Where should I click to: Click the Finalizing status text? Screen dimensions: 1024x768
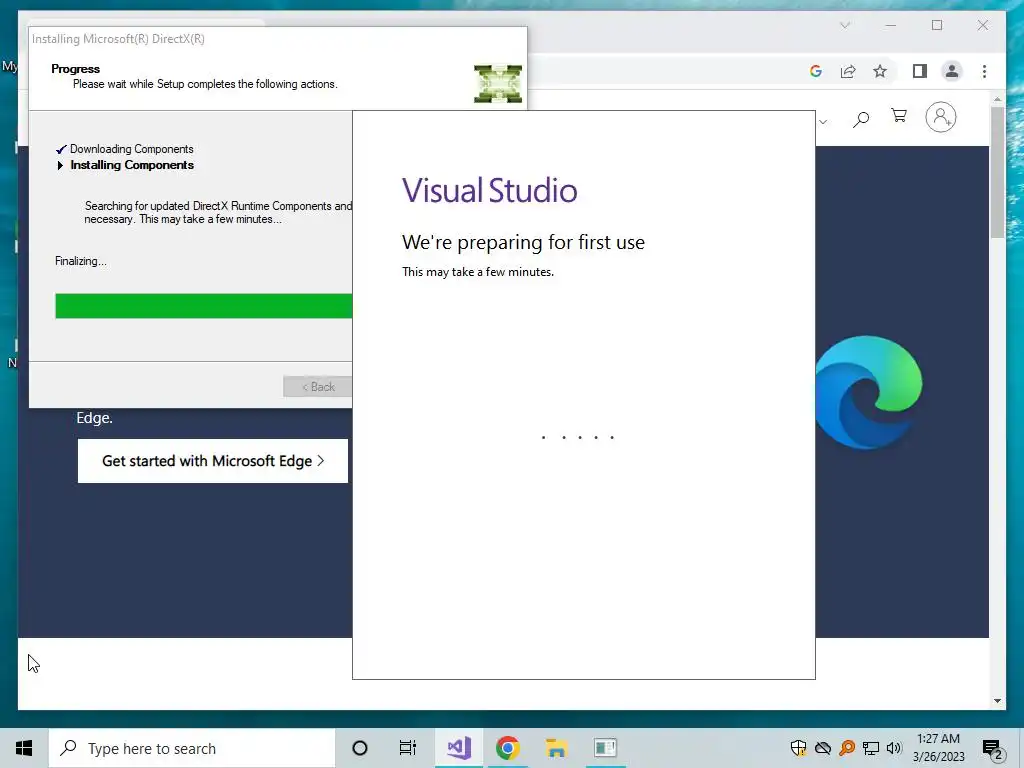coord(80,261)
